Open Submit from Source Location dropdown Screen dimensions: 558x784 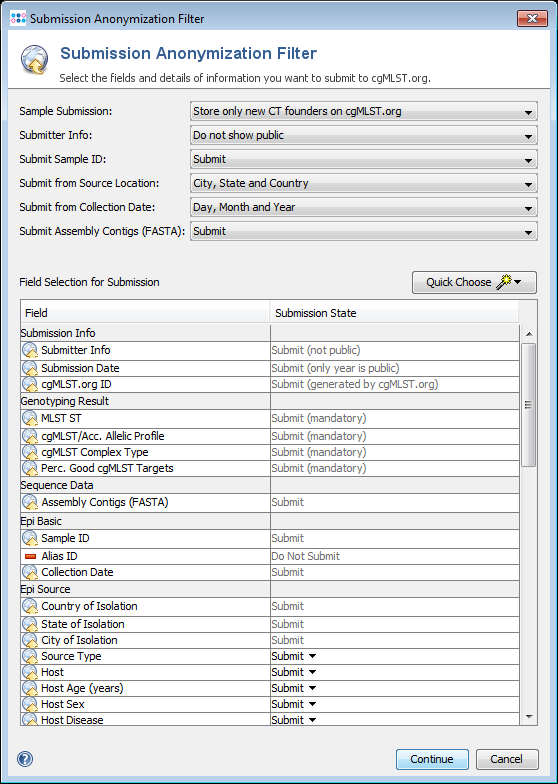[364, 183]
